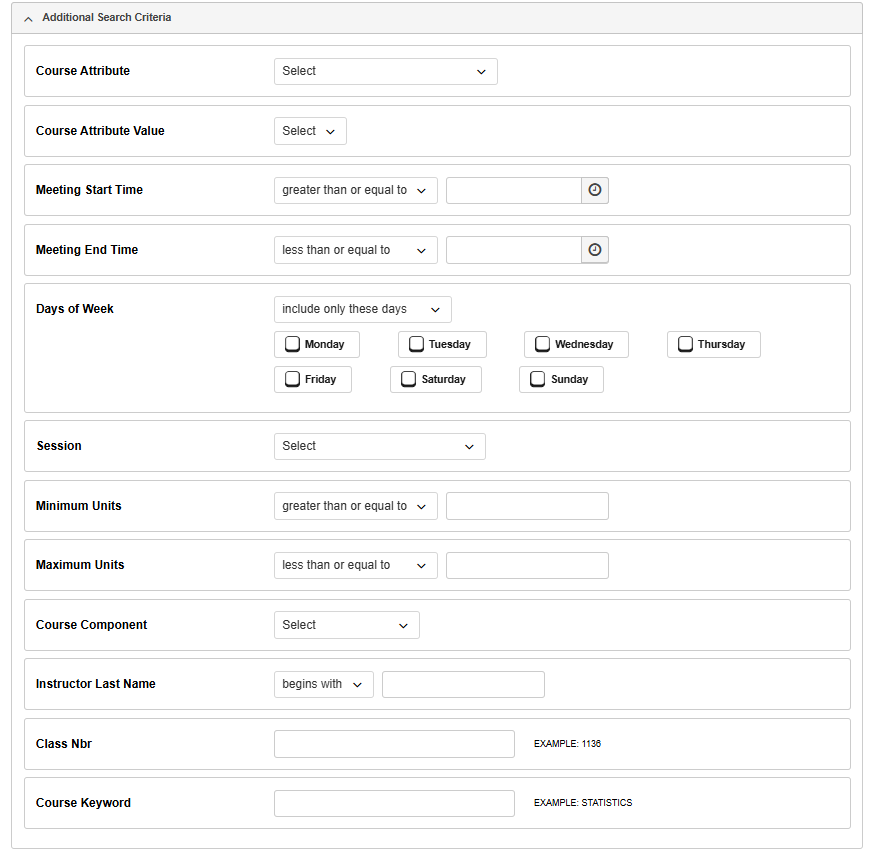The image size is (873, 851).
Task: Select the Thursday checkbox
Action: (x=685, y=344)
